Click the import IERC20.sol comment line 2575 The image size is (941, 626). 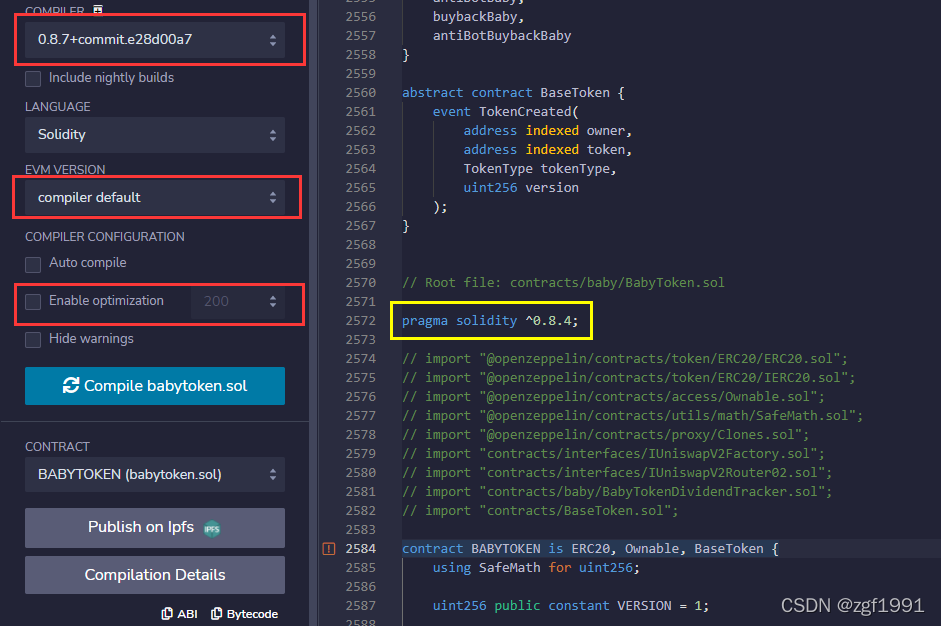(628, 378)
